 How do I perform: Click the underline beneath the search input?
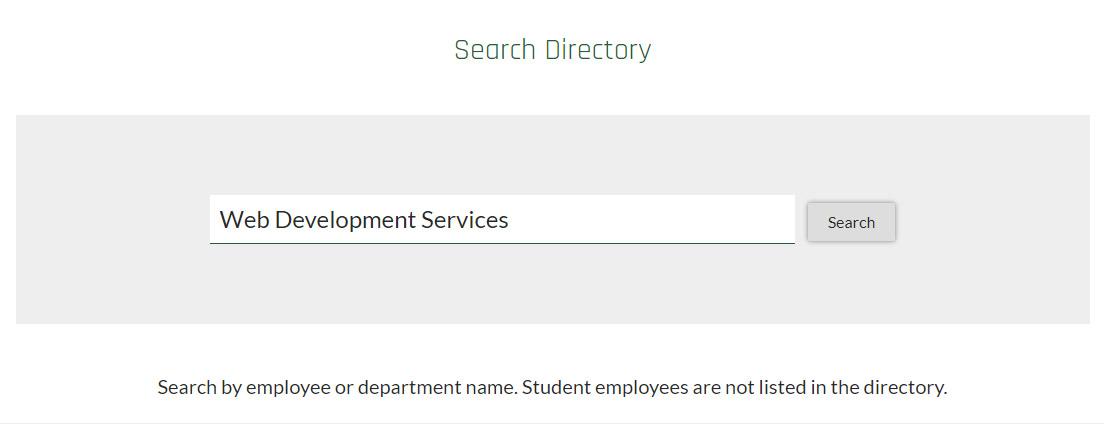[502, 243]
